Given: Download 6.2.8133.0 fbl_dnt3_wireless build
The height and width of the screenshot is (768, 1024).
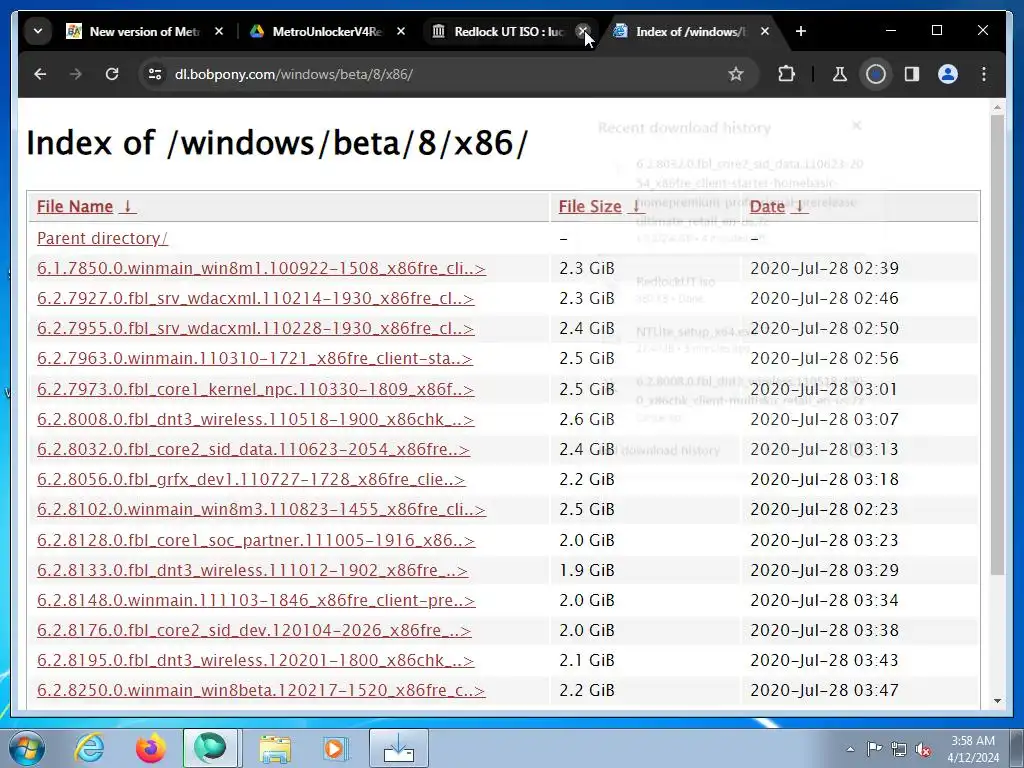Looking at the screenshot, I should tap(252, 570).
